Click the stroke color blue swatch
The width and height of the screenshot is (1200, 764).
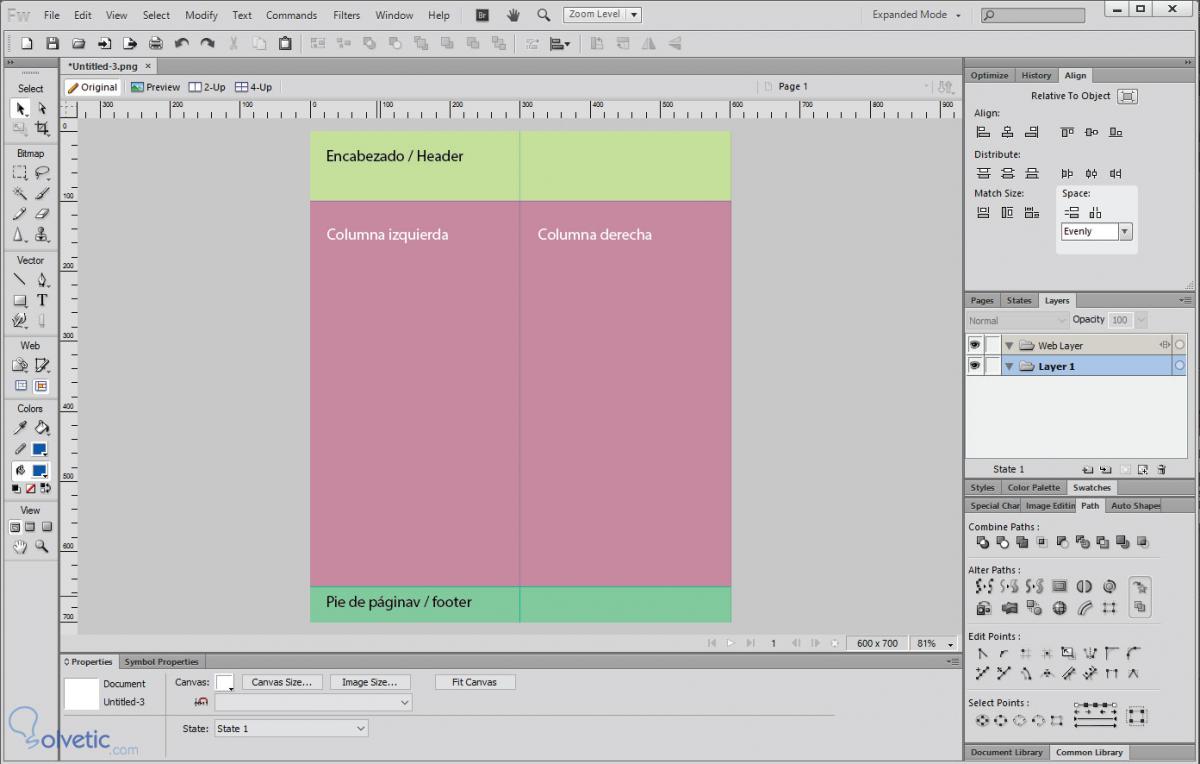point(40,449)
